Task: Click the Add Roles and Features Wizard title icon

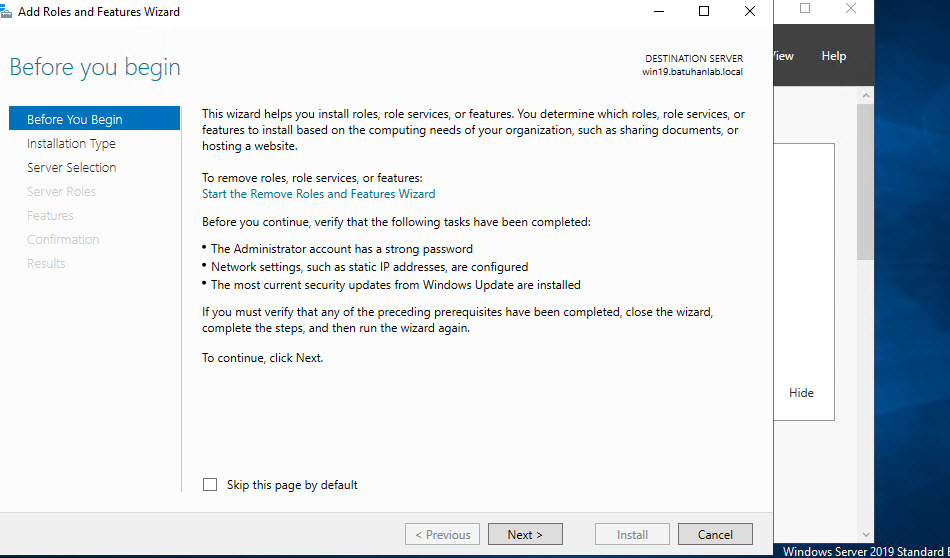Action: click(x=9, y=12)
